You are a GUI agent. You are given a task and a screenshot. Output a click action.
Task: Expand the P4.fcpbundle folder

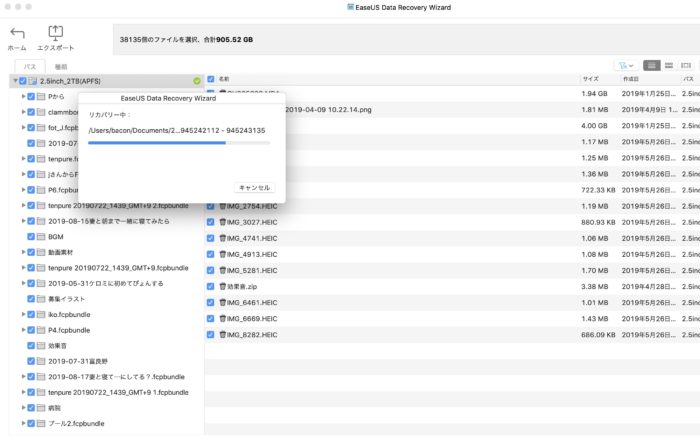(23, 330)
